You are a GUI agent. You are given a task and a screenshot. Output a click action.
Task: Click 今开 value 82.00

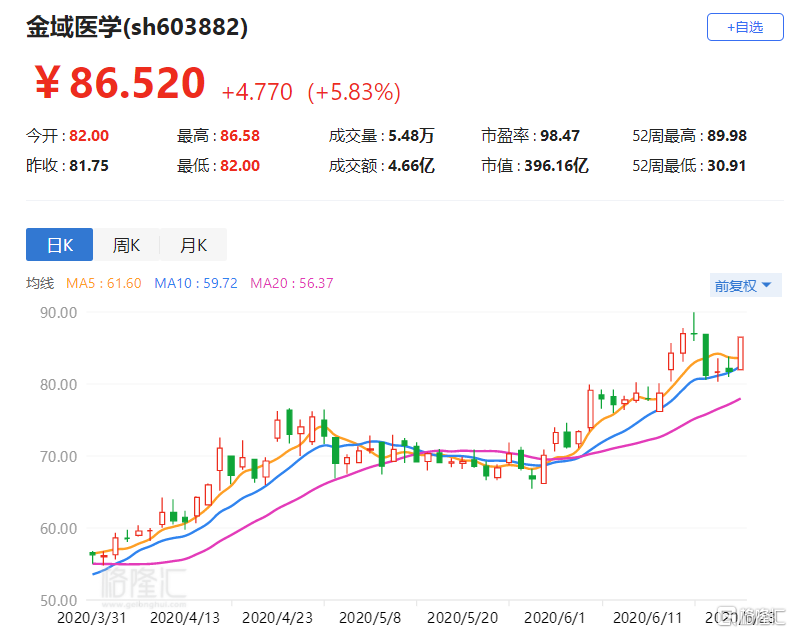tap(89, 136)
